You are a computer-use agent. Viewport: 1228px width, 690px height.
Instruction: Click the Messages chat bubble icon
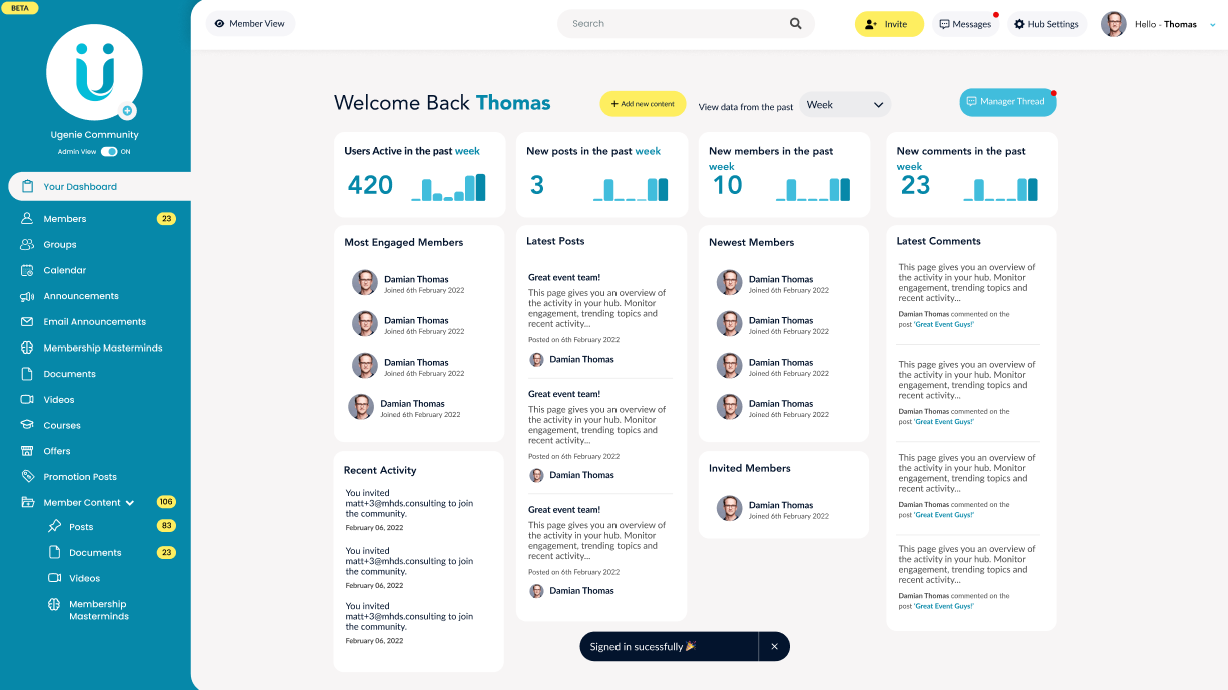945,24
